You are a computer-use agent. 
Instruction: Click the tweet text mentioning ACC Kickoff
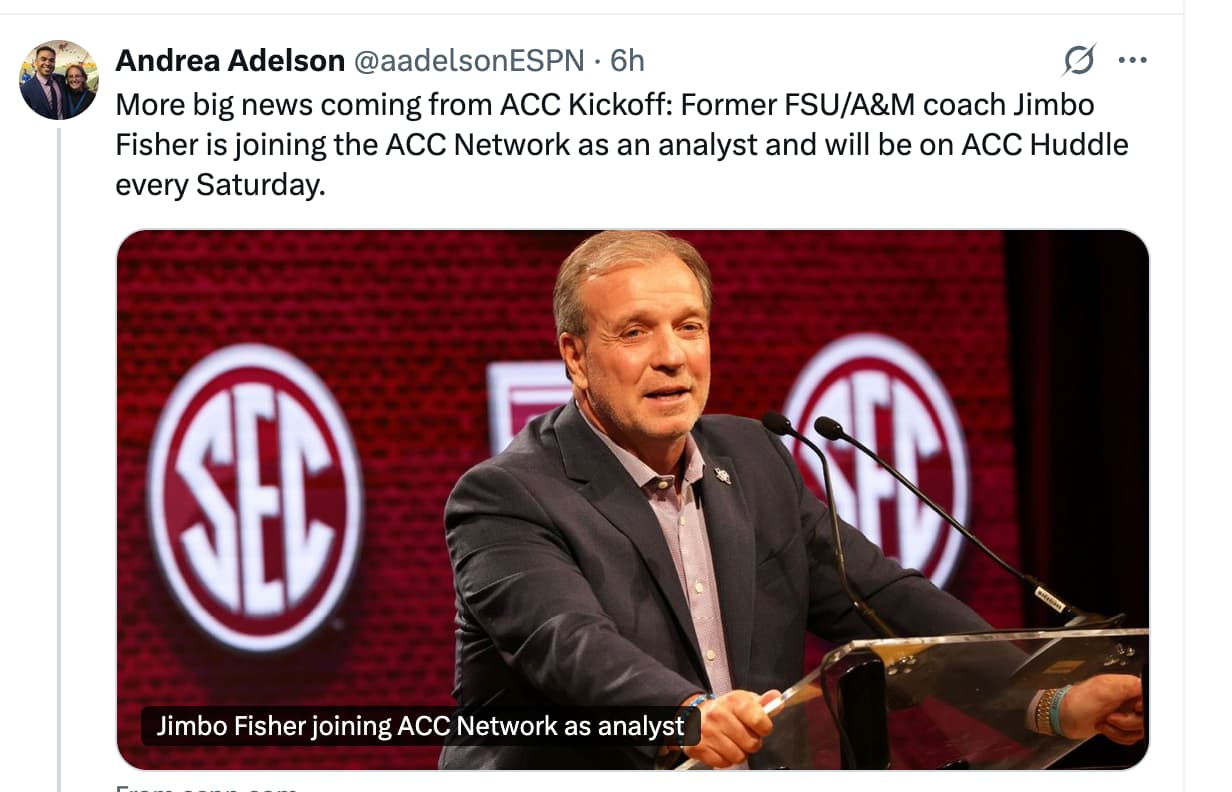point(622,145)
